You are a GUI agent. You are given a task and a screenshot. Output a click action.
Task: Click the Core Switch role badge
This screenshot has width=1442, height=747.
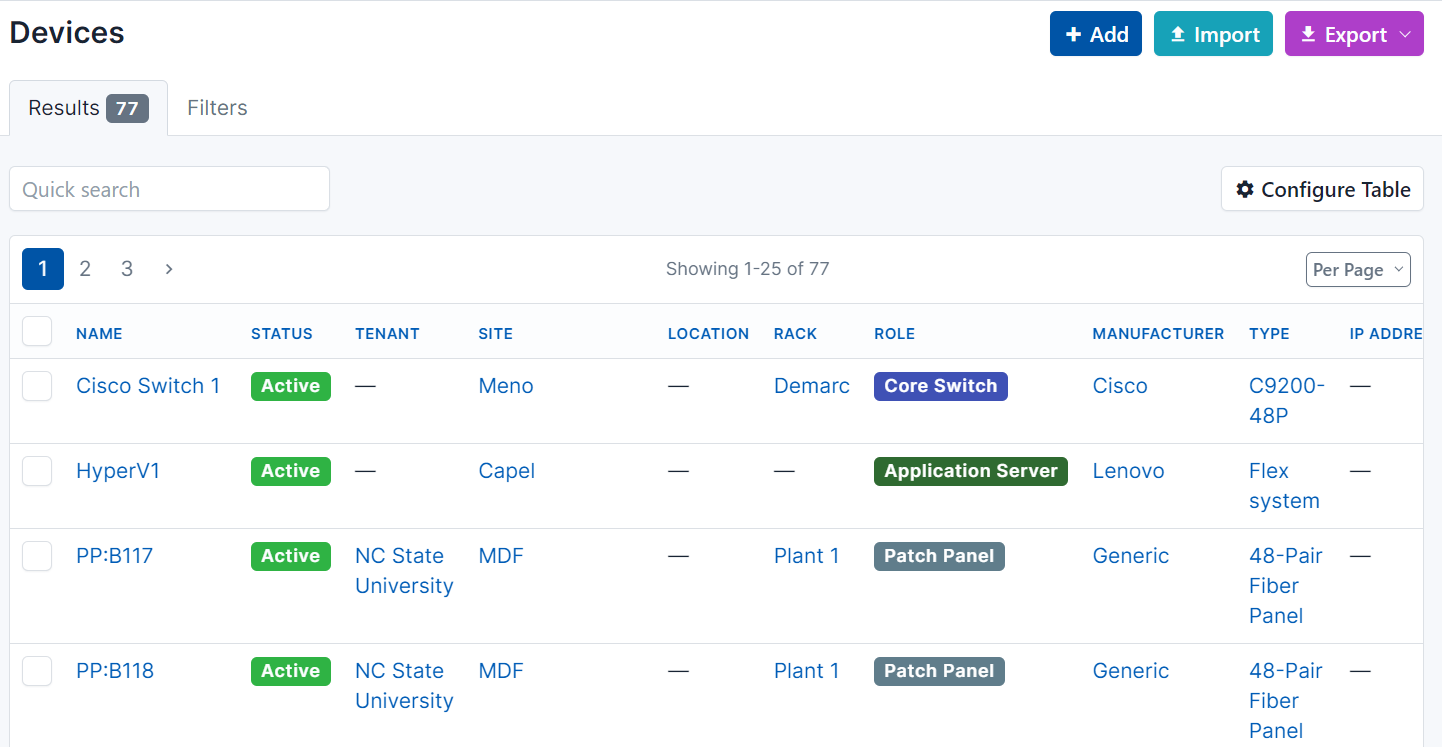[940, 386]
